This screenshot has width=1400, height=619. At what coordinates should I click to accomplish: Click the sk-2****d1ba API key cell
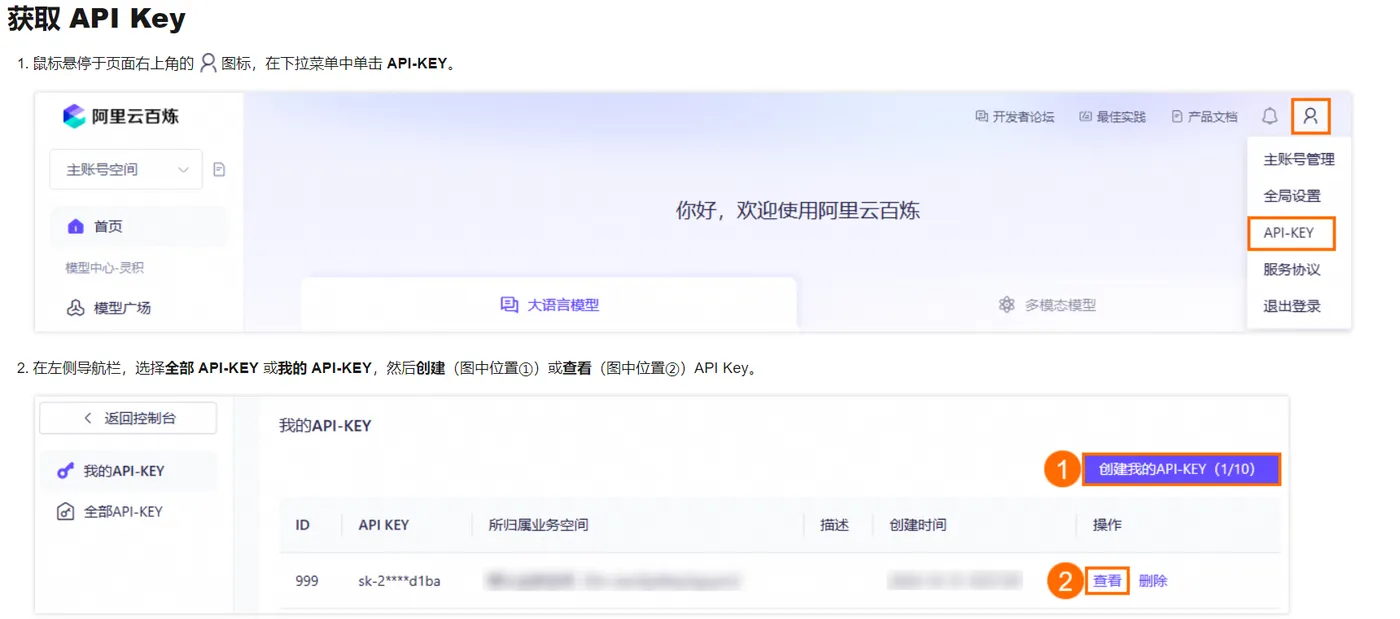[x=399, y=581]
